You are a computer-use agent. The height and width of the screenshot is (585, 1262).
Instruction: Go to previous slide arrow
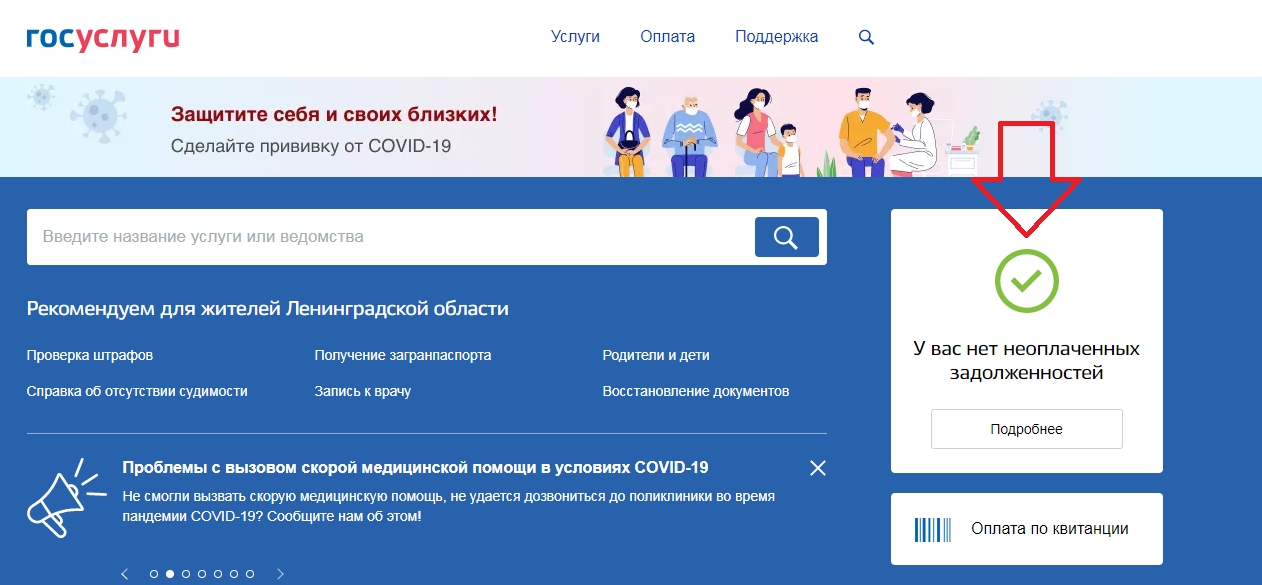[x=125, y=574]
